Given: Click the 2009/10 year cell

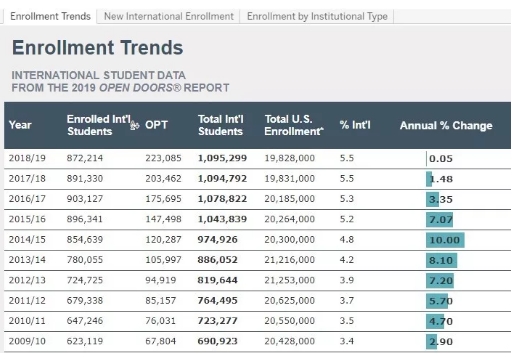Looking at the screenshot, I should pos(27,341).
